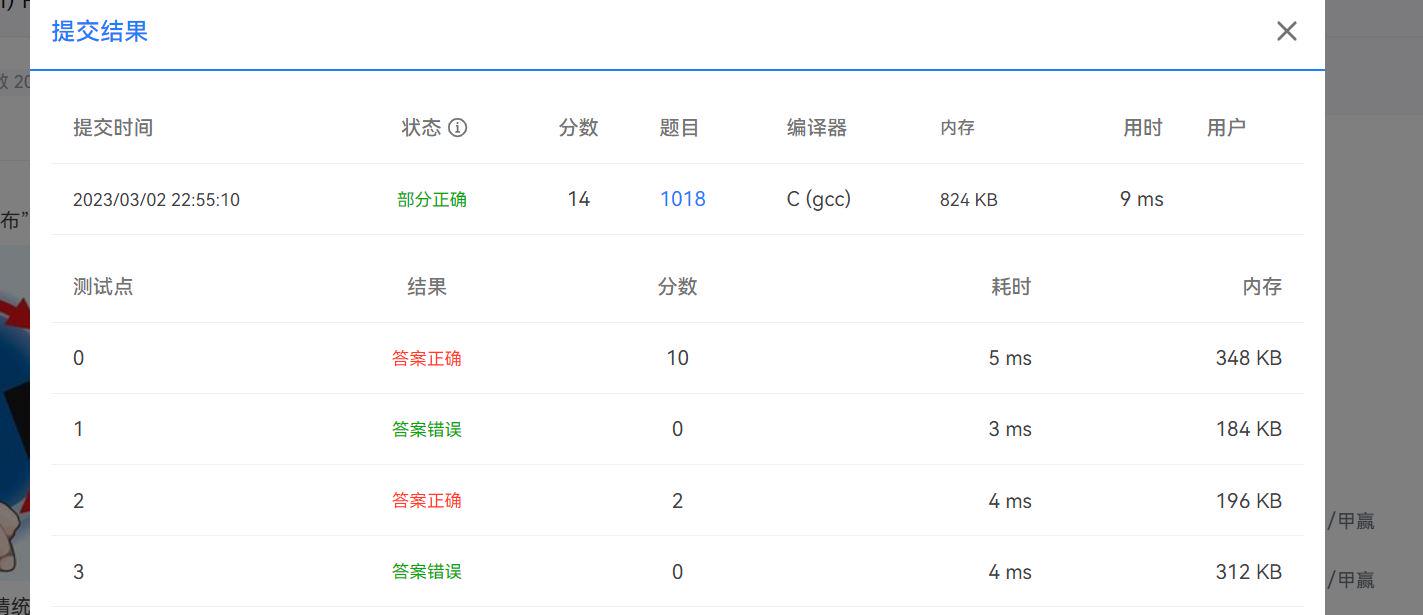Select test point 2 row
The width and height of the screenshot is (1423, 615).
[x=79, y=500]
